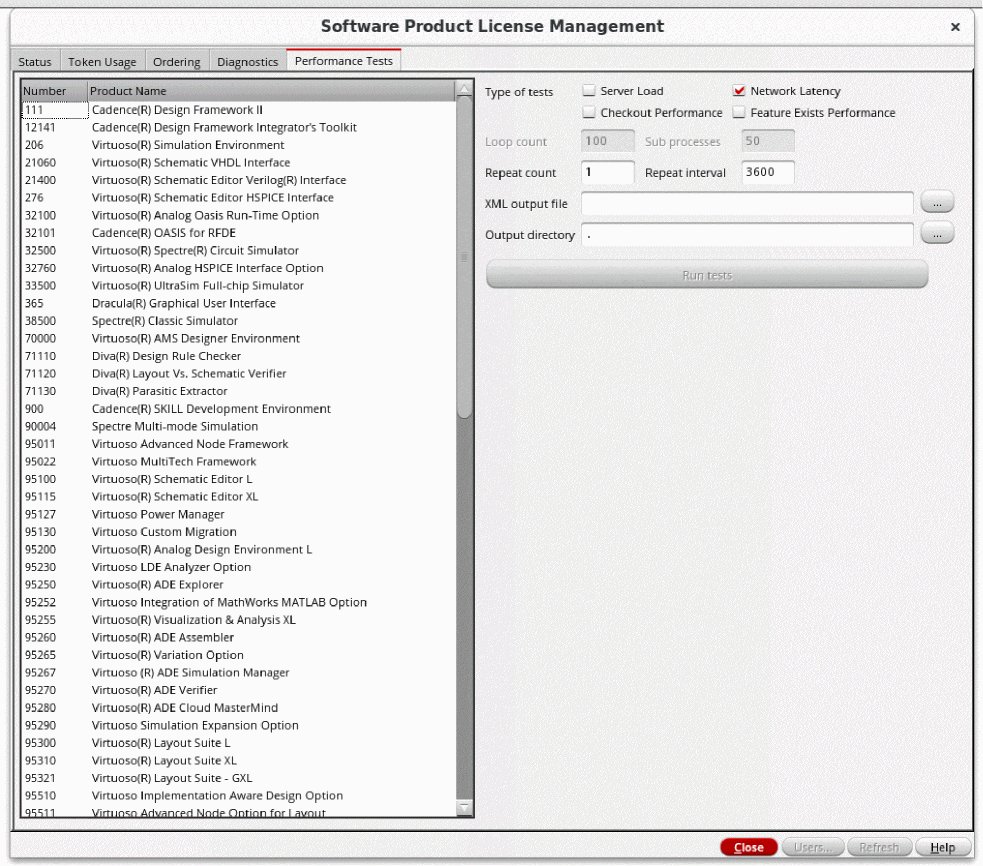983x866 pixels.
Task: Close dialog with the top-right X icon
Action: click(955, 26)
